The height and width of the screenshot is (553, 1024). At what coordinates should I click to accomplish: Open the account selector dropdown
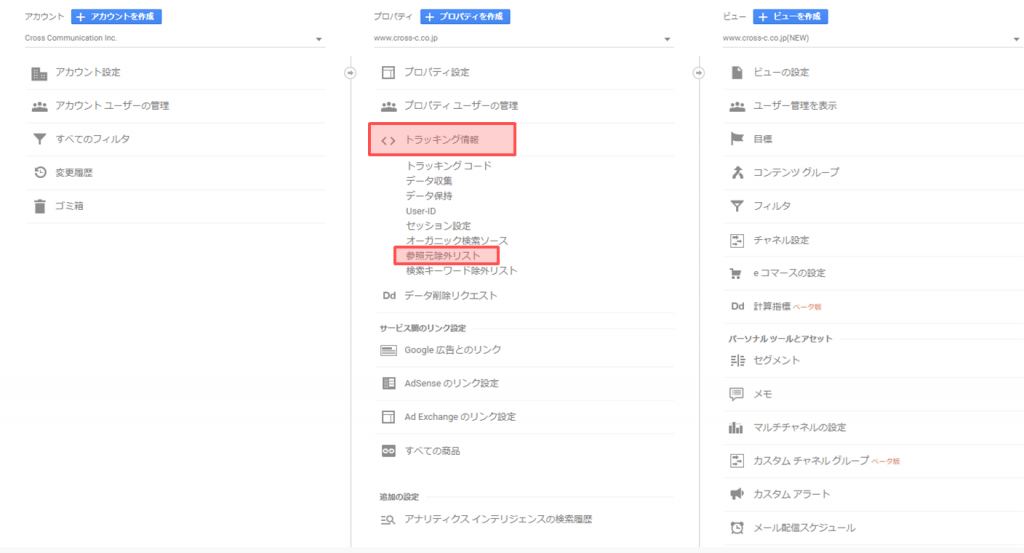tap(173, 39)
